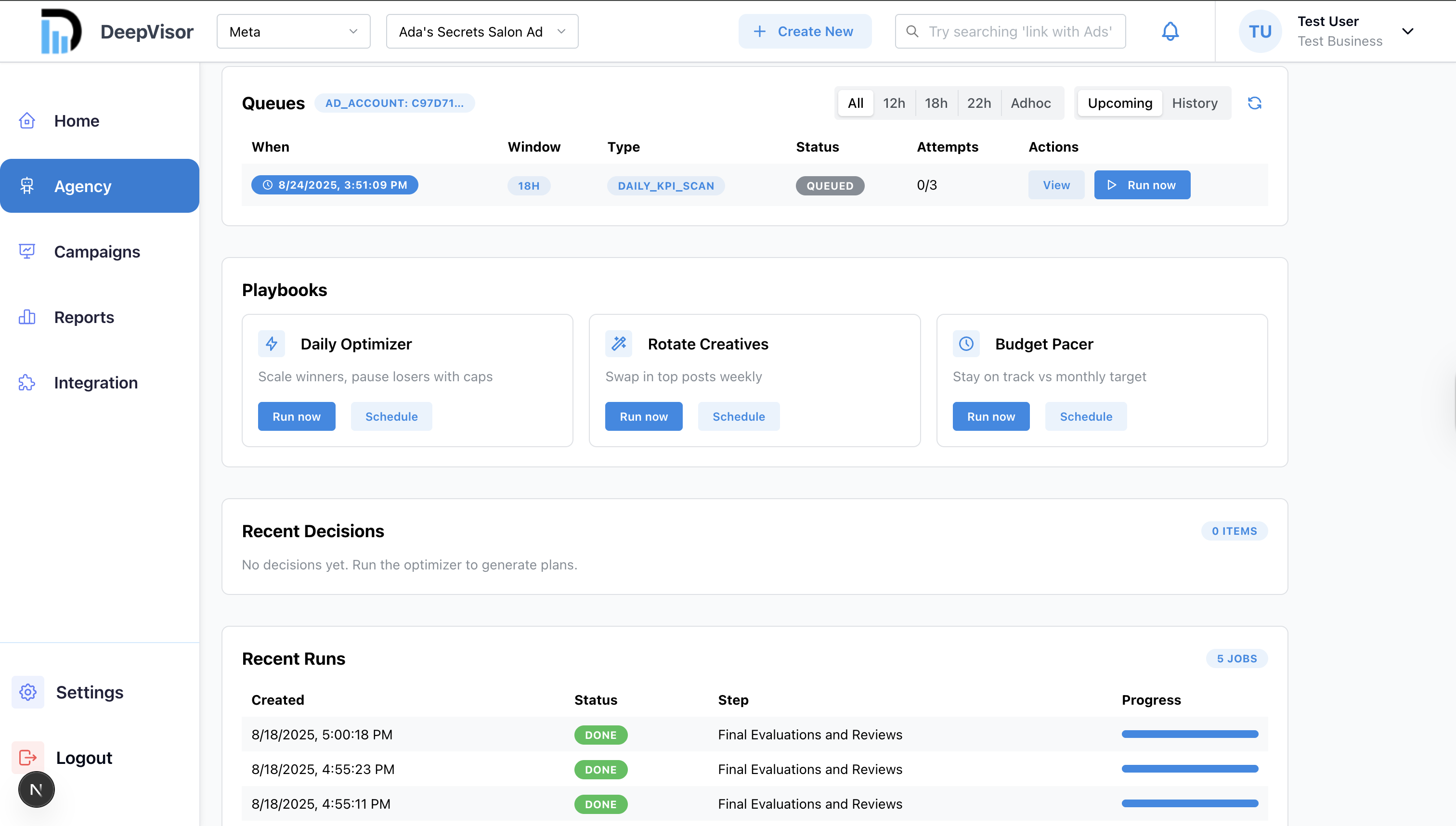Click the round N badge icon
The height and width of the screenshot is (826, 1456).
click(x=36, y=789)
